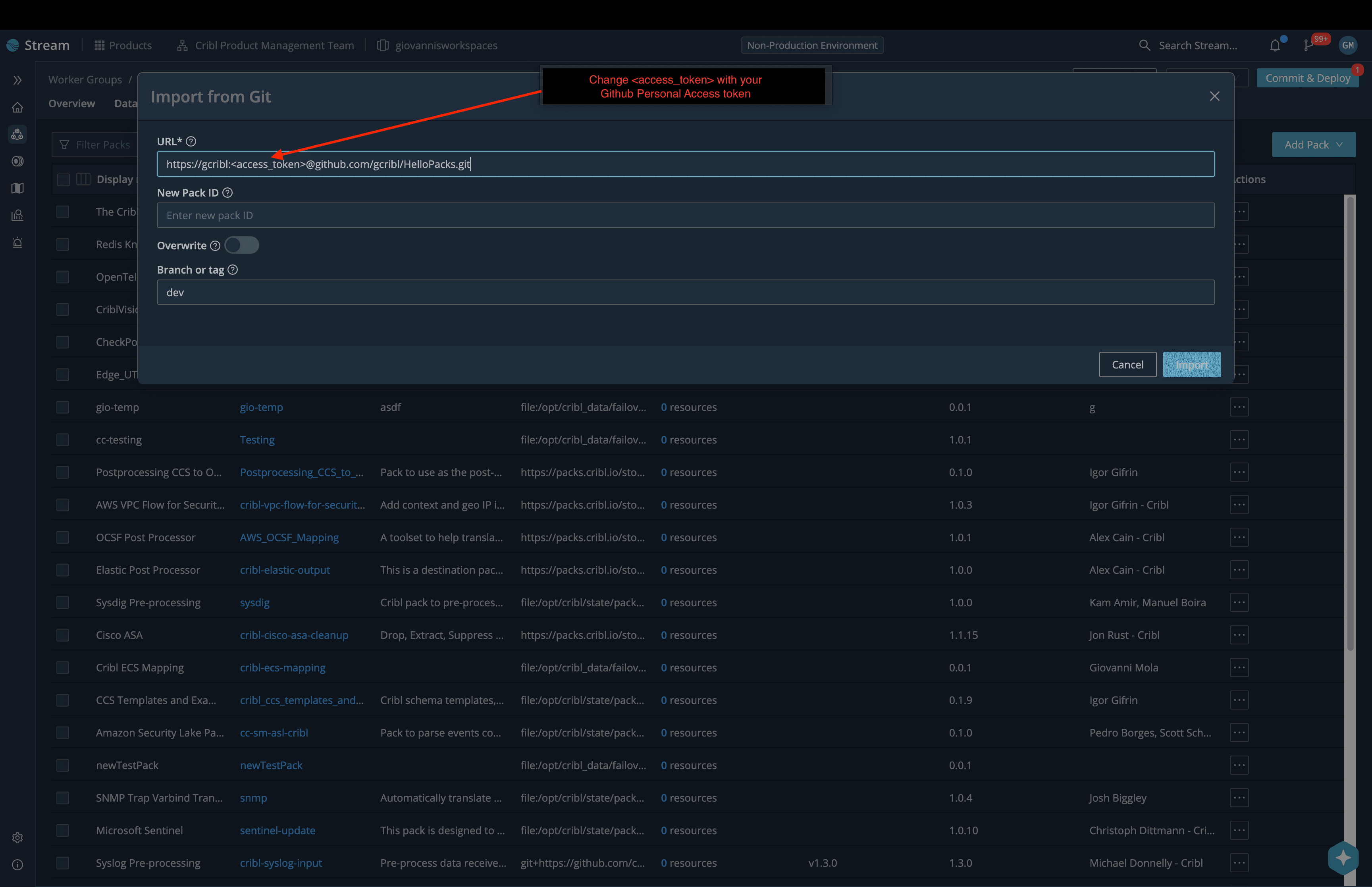Screen dimensions: 1372x887
Task: Switch to the Overview tab
Action: pos(71,104)
